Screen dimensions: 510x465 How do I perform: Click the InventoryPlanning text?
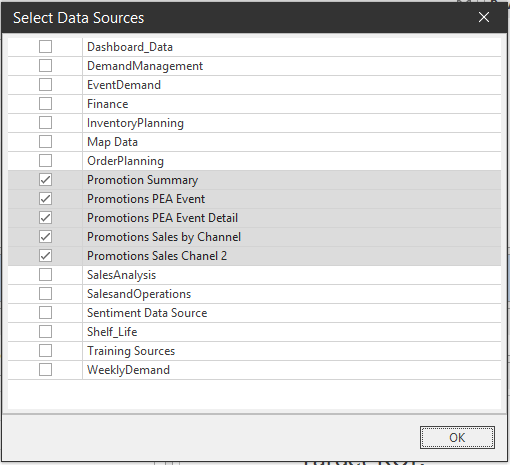coord(135,123)
